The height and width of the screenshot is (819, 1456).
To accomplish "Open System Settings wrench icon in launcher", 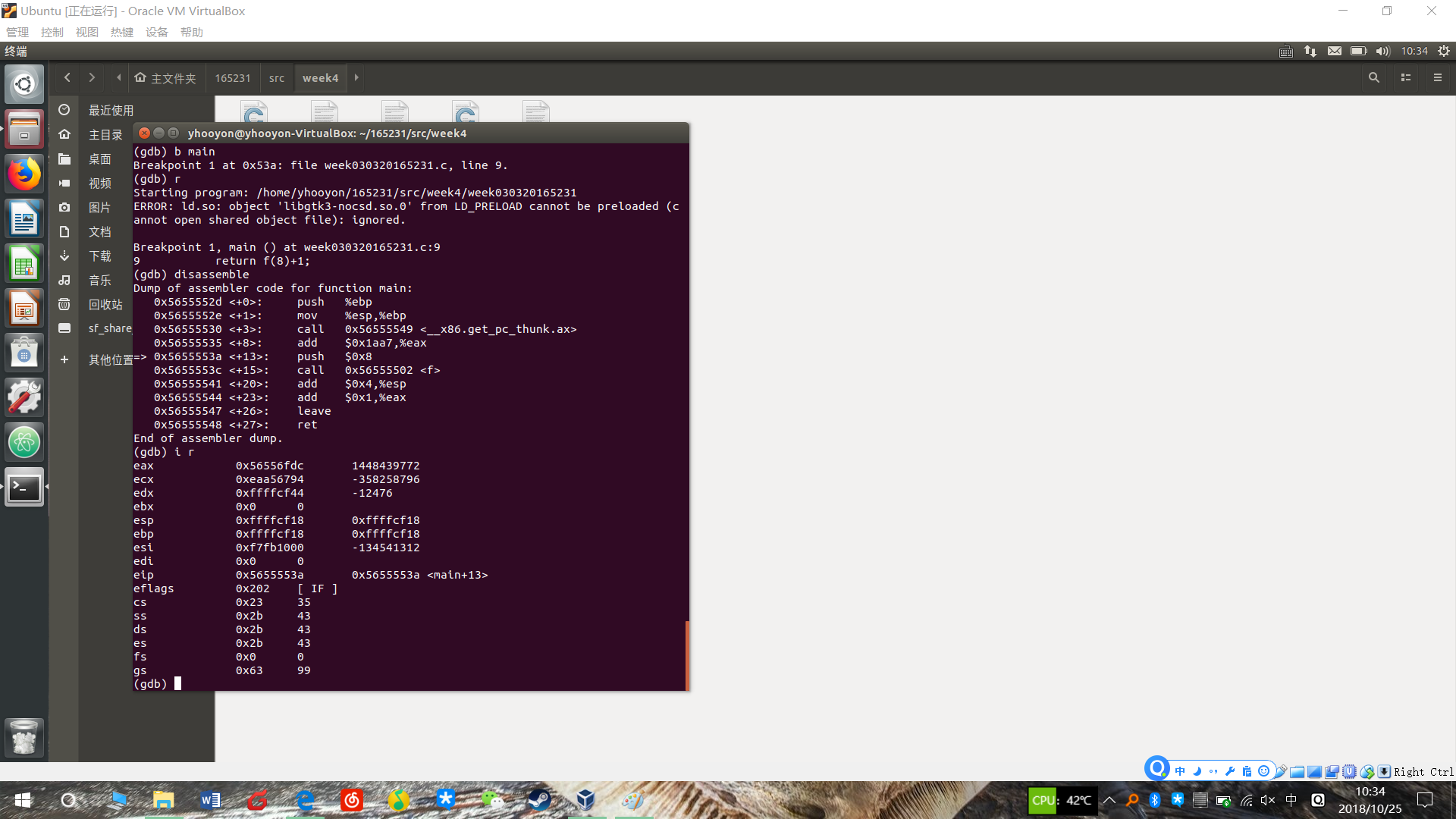I will [24, 397].
